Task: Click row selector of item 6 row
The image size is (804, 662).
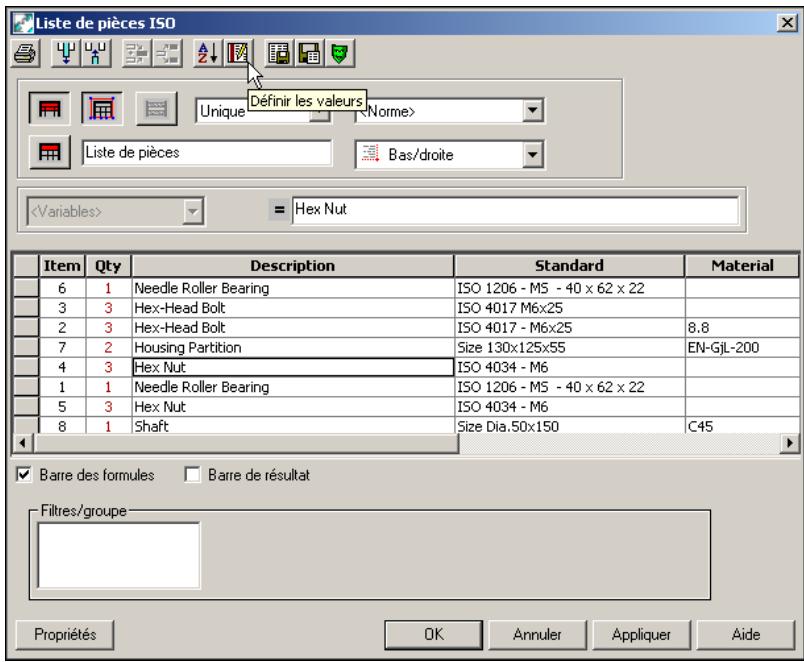Action: click(26, 288)
